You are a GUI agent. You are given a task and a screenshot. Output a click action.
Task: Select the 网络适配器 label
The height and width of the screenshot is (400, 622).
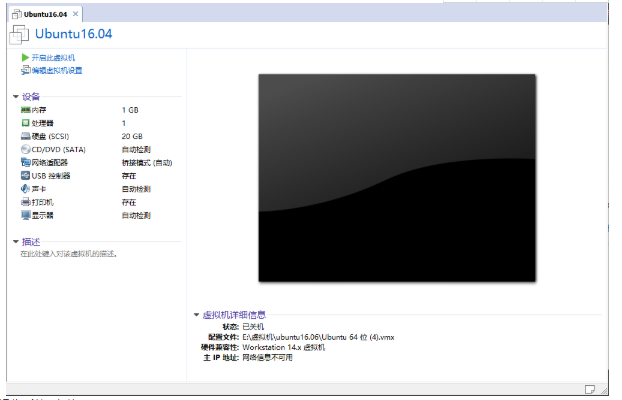click(50, 162)
